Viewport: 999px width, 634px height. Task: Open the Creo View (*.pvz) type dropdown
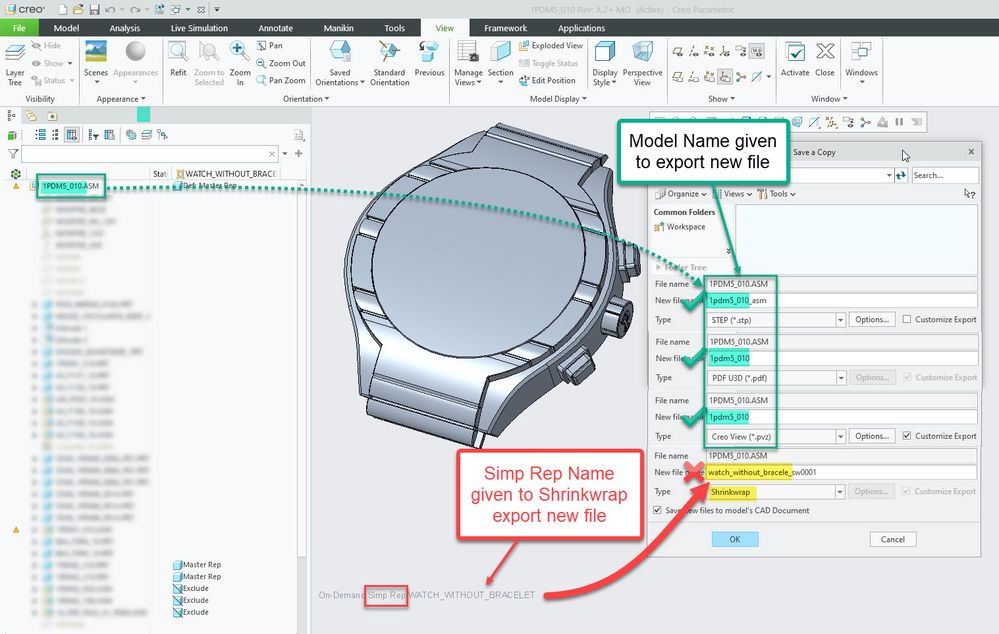840,436
